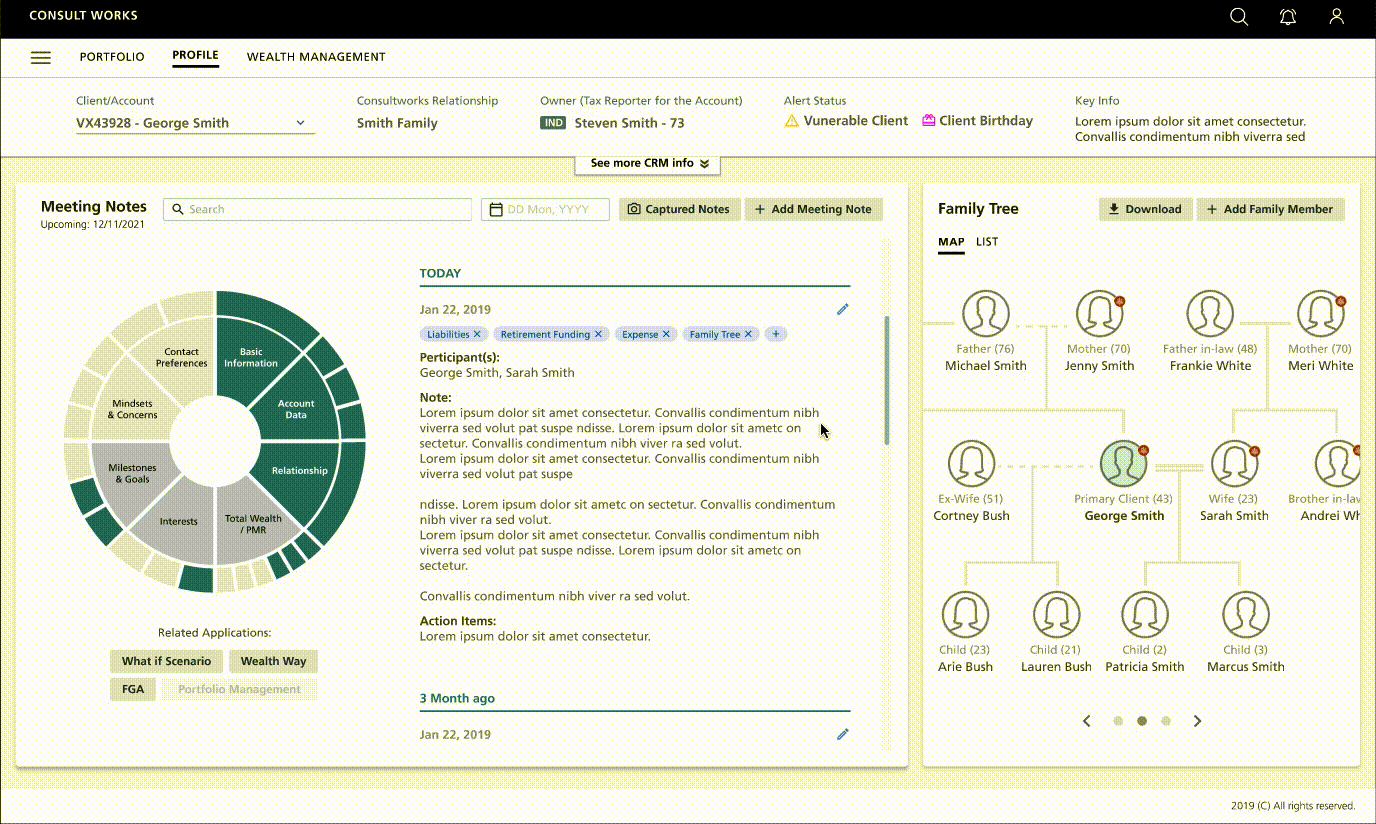
Task: Select Basic Information wheel segment
Action: [251, 357]
